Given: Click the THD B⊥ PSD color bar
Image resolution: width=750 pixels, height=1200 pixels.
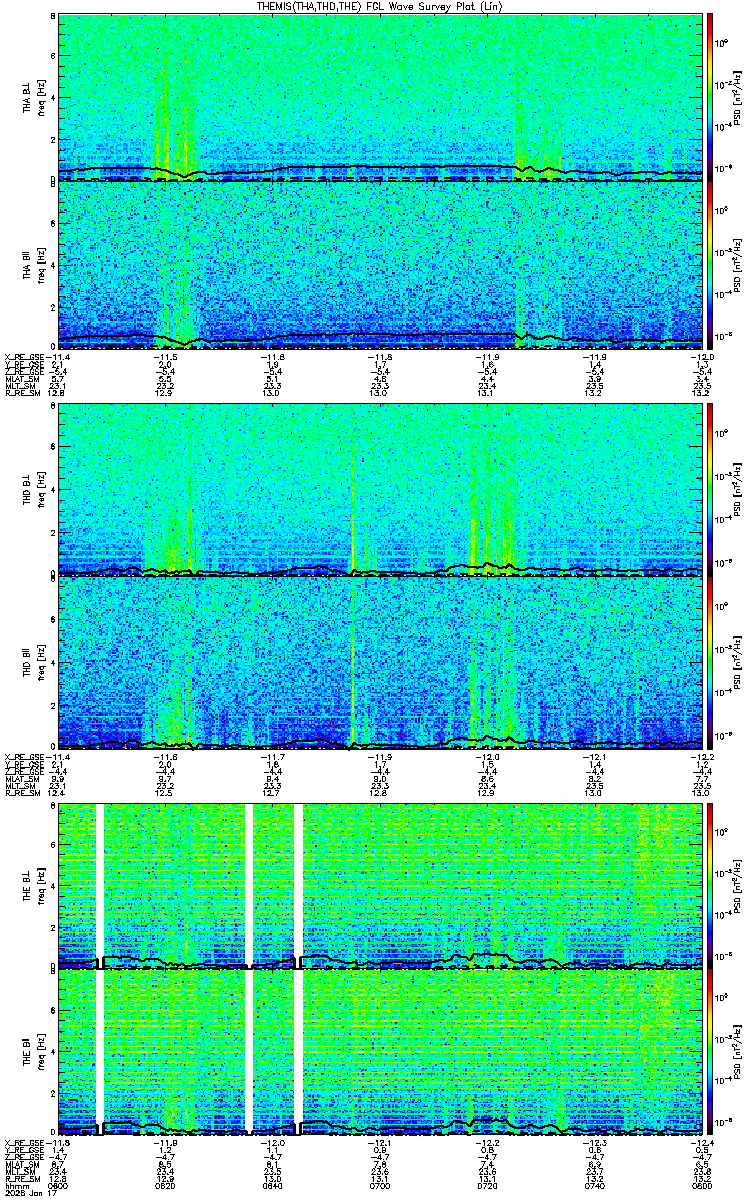Looking at the screenshot, I should tap(710, 491).
